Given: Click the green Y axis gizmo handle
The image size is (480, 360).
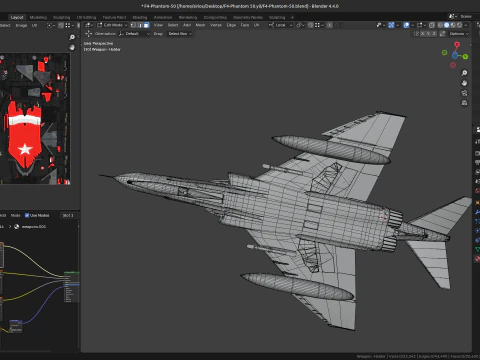Looking at the screenshot, I should [x=465, y=57].
